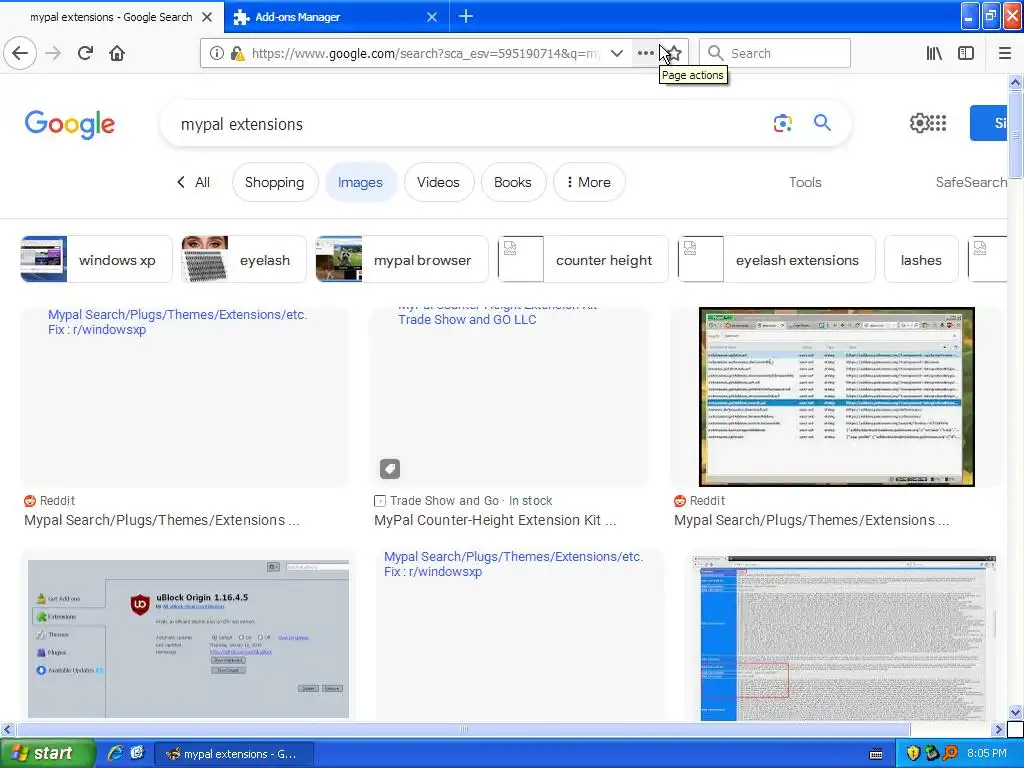Image resolution: width=1024 pixels, height=768 pixels.
Task: Click the horizontal scrollbar thumb
Action: point(463,729)
